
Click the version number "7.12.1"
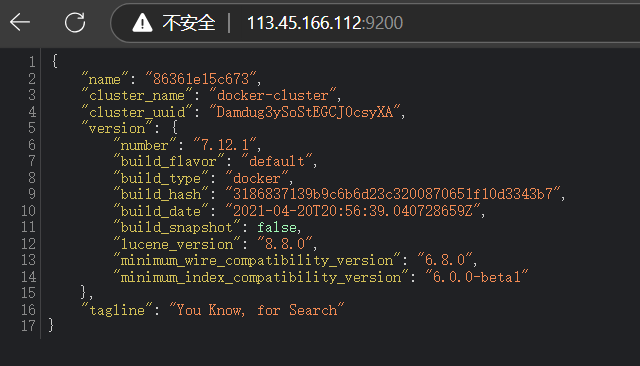click(x=225, y=145)
